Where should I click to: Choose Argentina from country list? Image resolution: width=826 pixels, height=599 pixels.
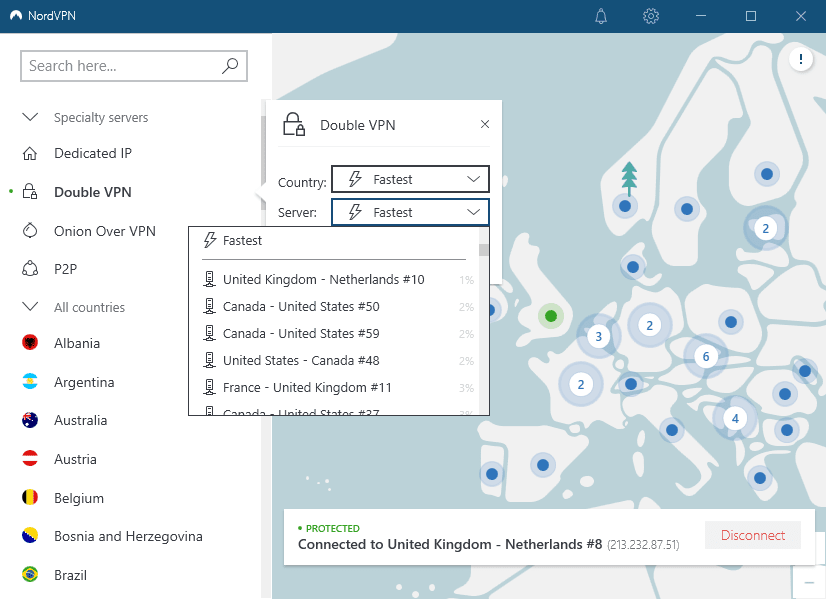tap(84, 382)
